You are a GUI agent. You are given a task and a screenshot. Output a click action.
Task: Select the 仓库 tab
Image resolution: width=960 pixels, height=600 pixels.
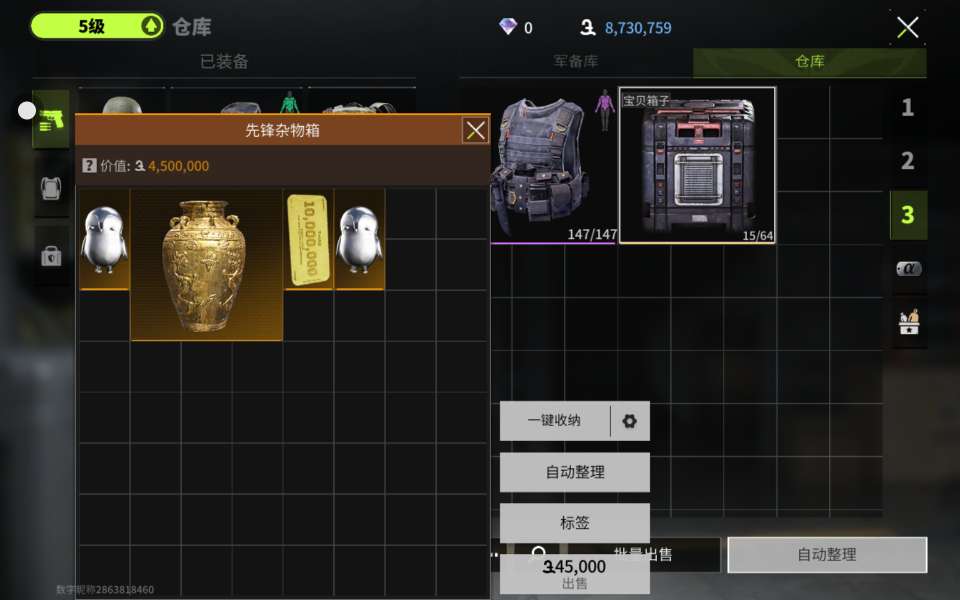coord(809,61)
